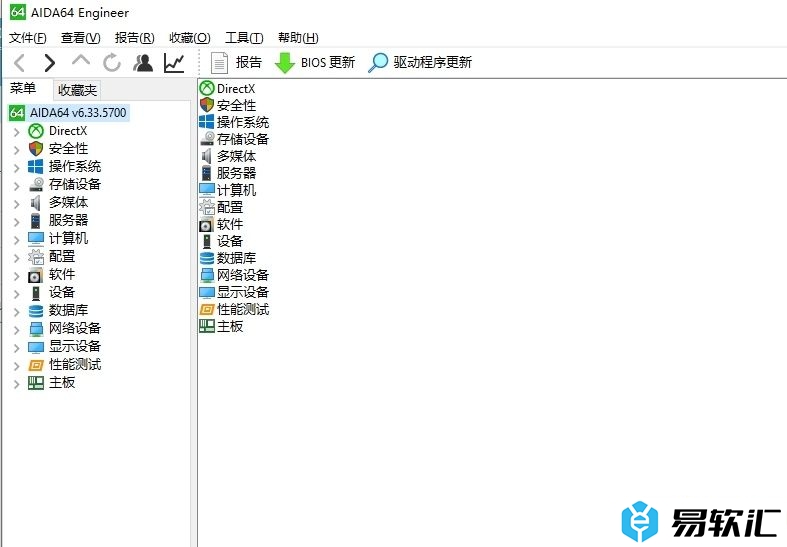Click the 存储设备 disk icon in the tree
787x547 pixels.
coord(36,185)
